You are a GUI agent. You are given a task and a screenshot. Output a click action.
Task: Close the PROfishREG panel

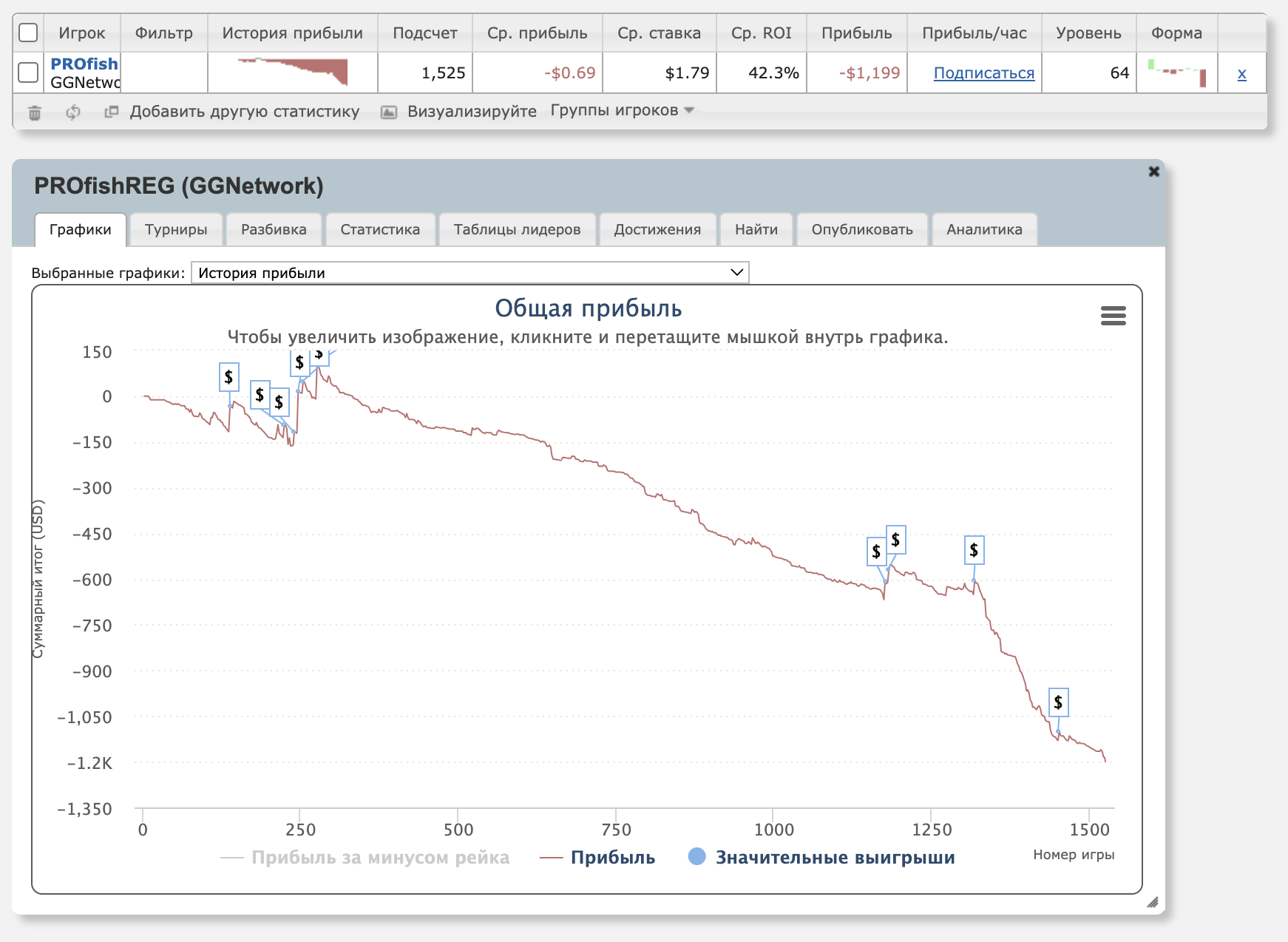[1153, 172]
